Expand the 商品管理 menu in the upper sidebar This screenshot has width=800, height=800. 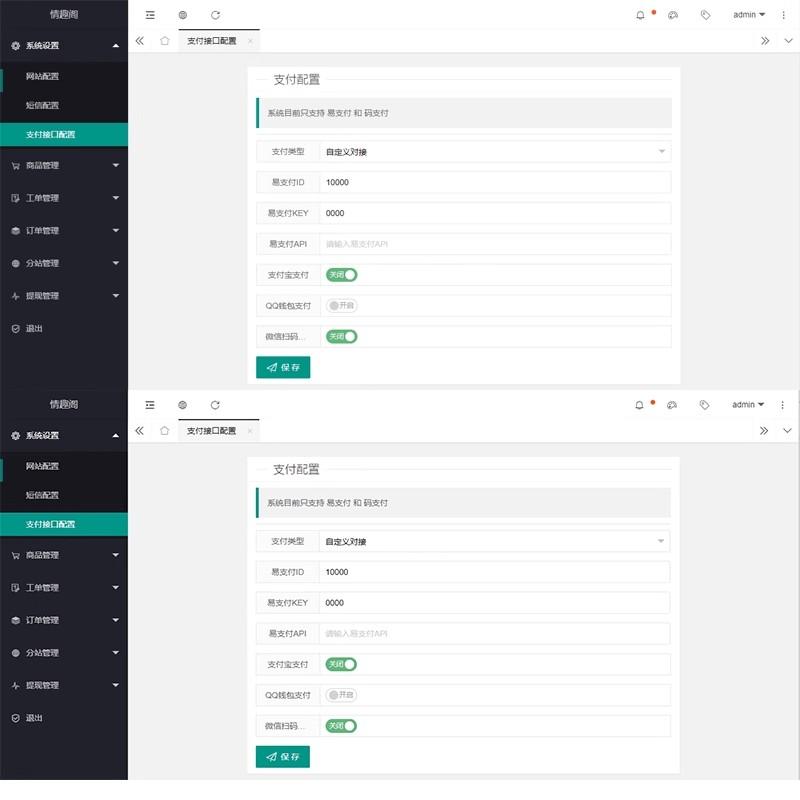click(x=64, y=165)
